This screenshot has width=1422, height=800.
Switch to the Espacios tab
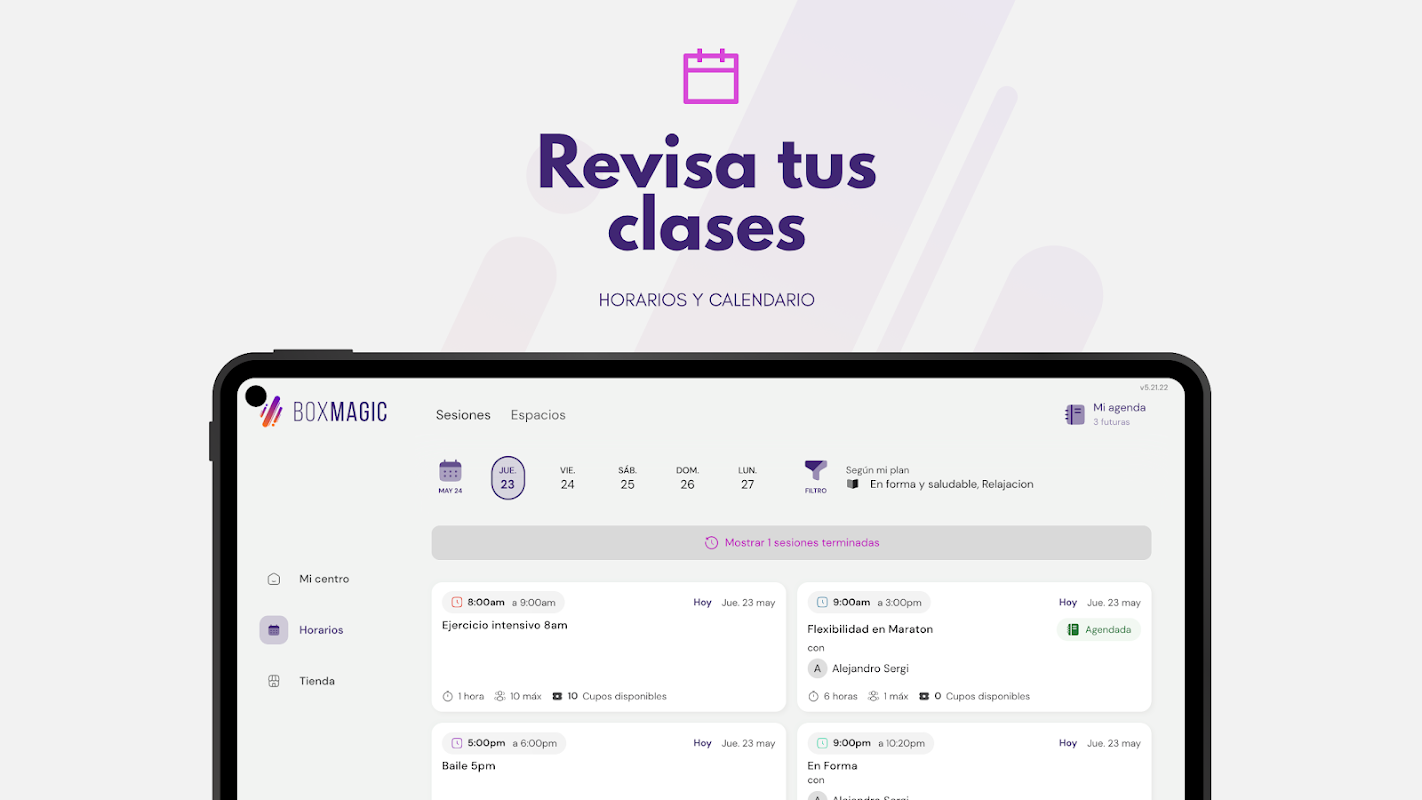click(538, 415)
